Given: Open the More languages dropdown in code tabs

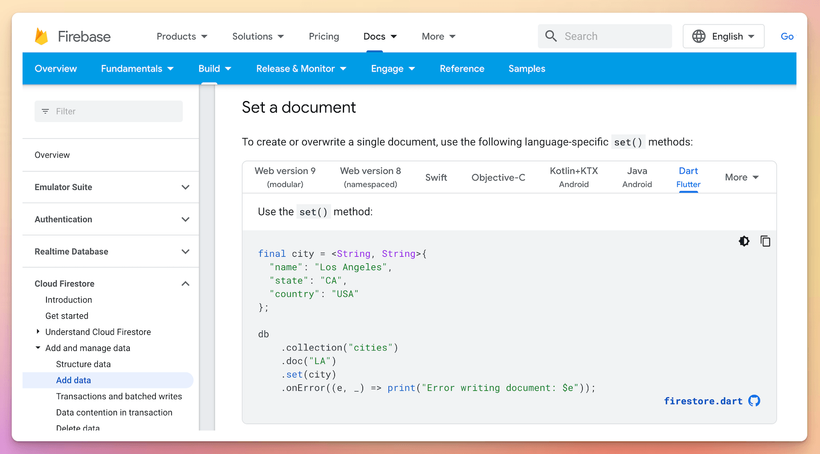Looking at the screenshot, I should coord(742,177).
